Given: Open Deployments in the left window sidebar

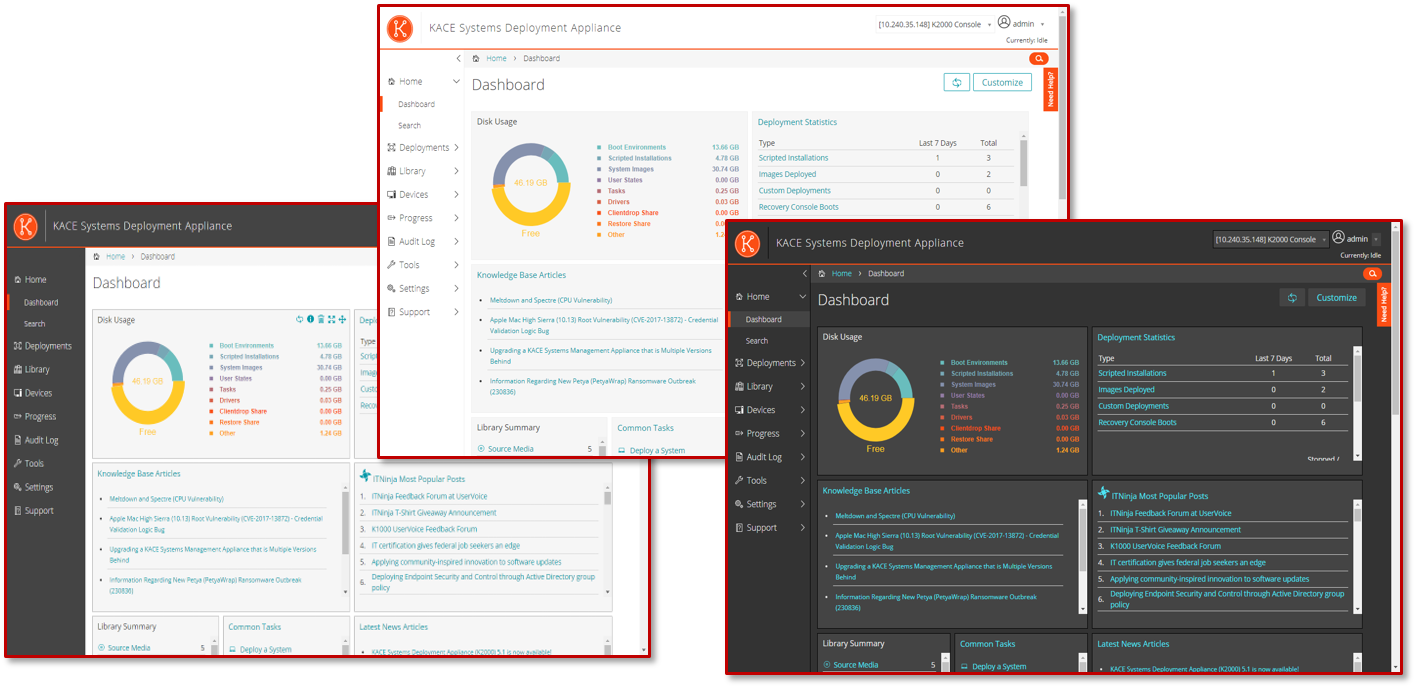Looking at the screenshot, I should coord(42,346).
